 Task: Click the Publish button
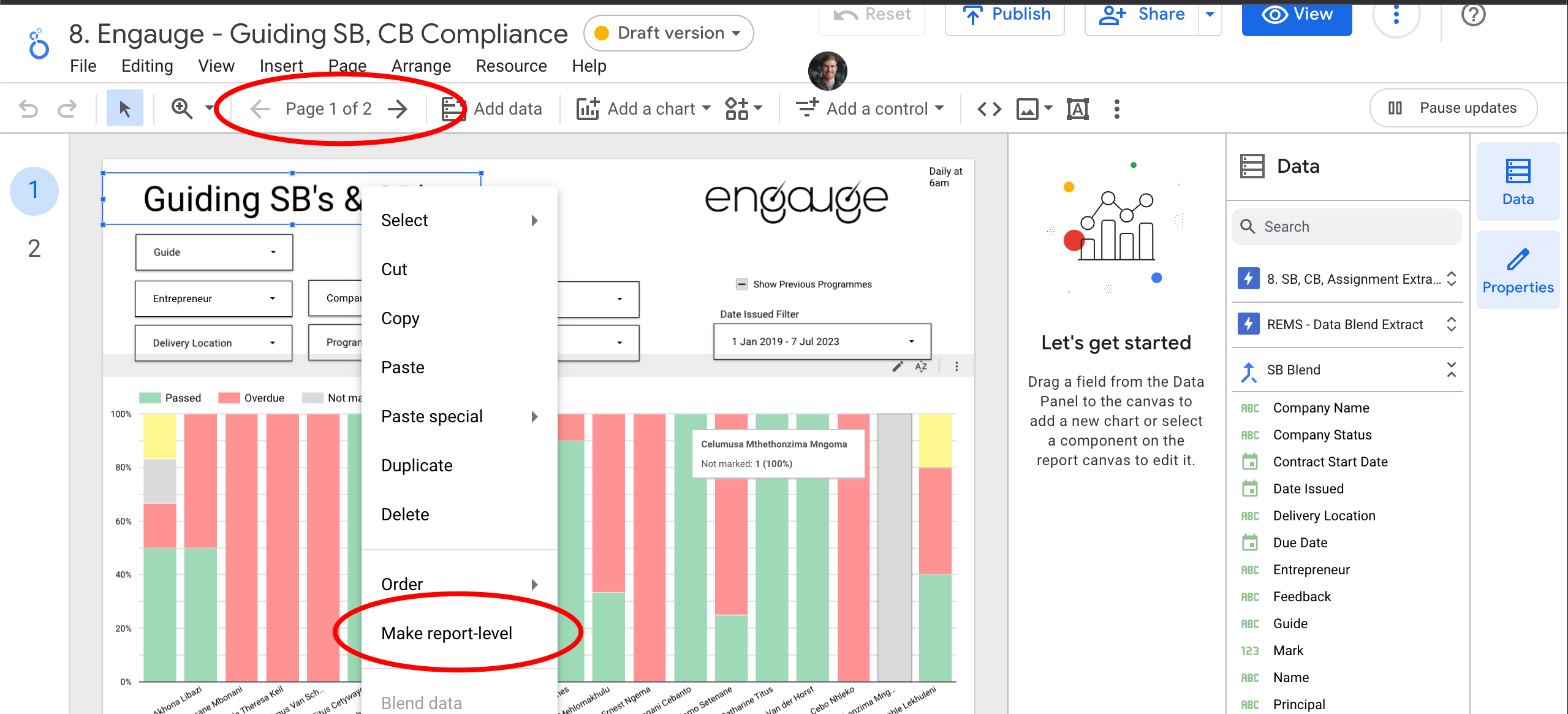1006,15
